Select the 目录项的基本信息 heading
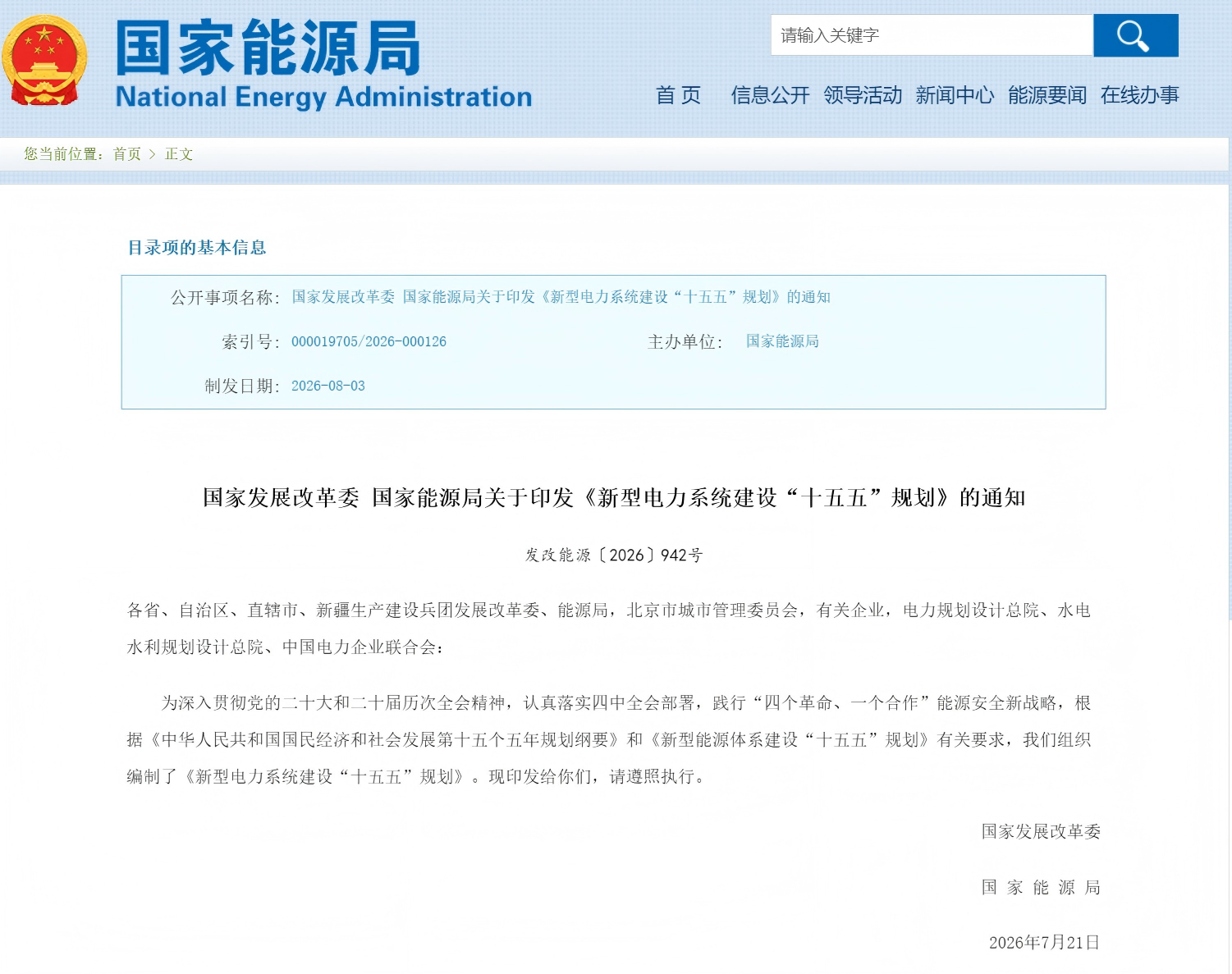This screenshot has height=974, width=1232. (x=197, y=248)
